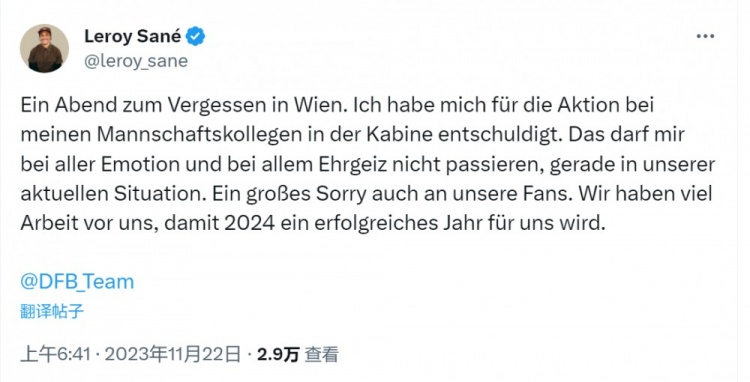
Task: Click the blue verified badge icon
Action: point(195,36)
